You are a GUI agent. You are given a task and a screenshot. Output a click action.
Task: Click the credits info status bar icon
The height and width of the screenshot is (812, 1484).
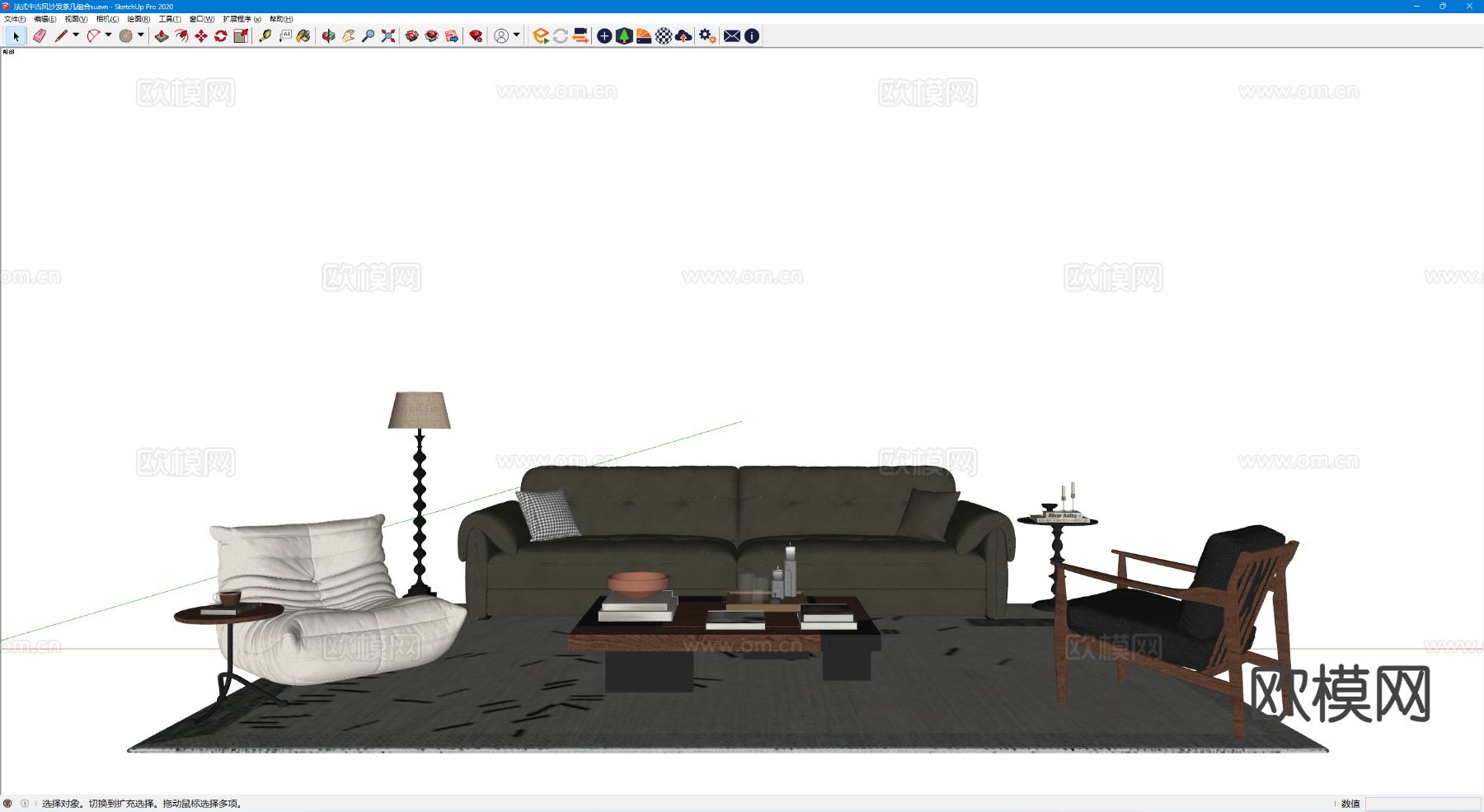click(25, 803)
